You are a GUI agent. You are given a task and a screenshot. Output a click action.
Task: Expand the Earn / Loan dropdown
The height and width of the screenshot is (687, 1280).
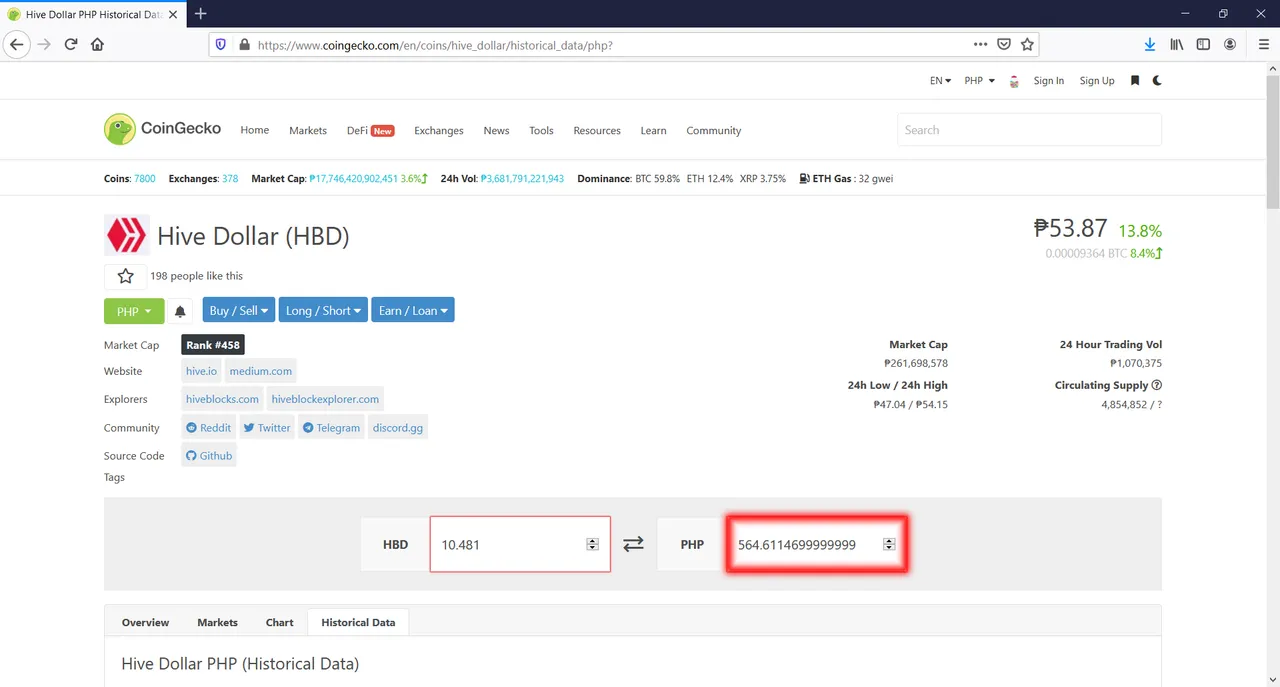[413, 311]
